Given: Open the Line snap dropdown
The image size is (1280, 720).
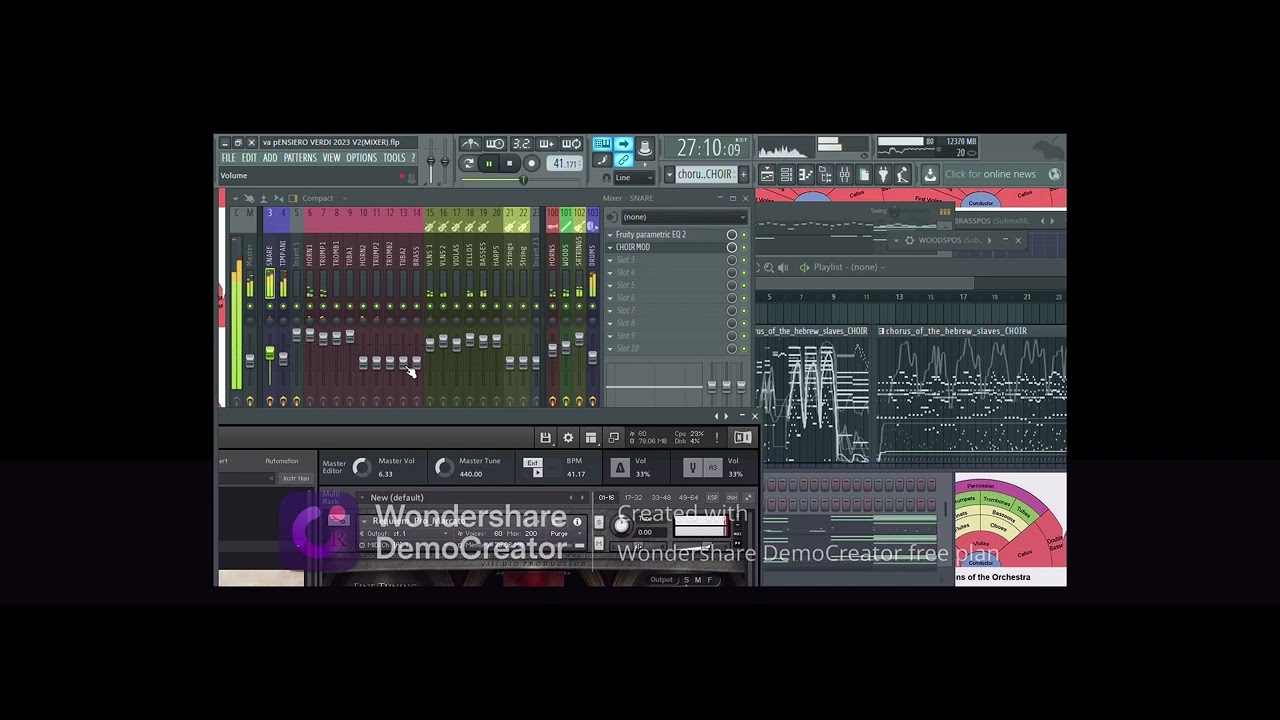Looking at the screenshot, I should 633,178.
